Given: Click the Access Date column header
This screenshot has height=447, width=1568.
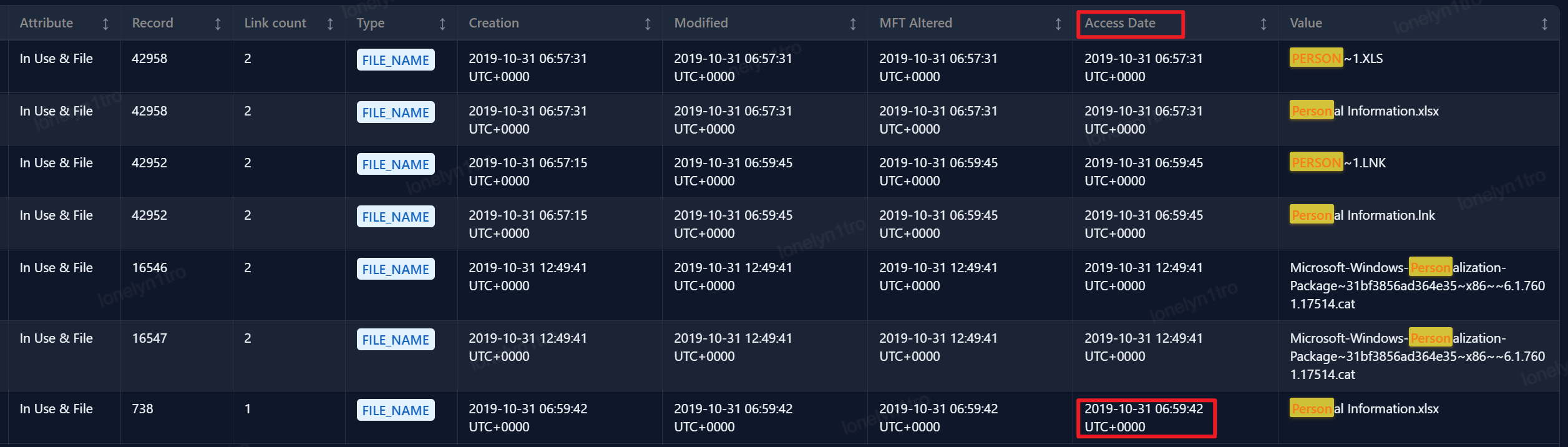Looking at the screenshot, I should [1120, 23].
